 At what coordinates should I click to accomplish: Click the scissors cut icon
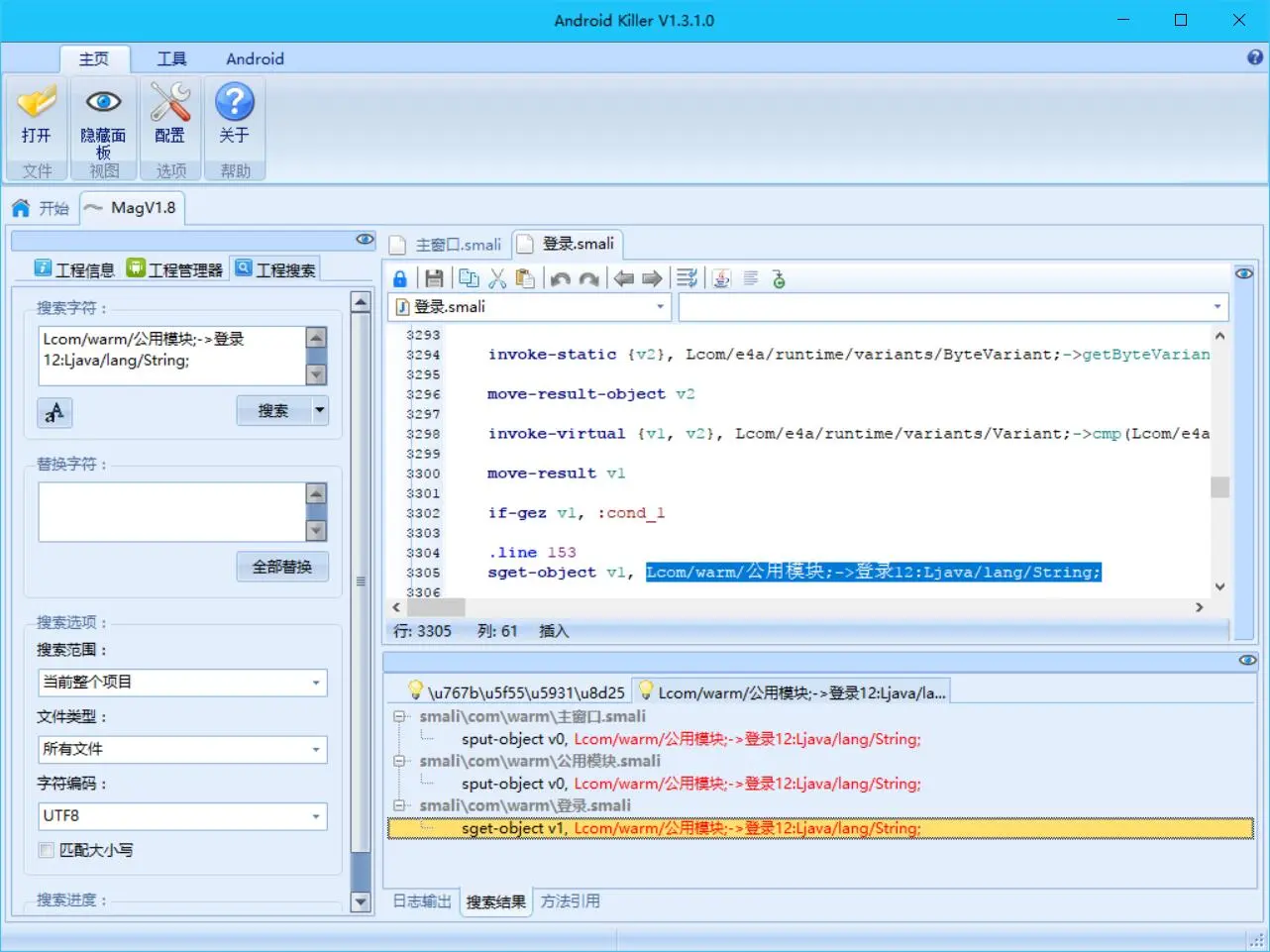pos(497,279)
